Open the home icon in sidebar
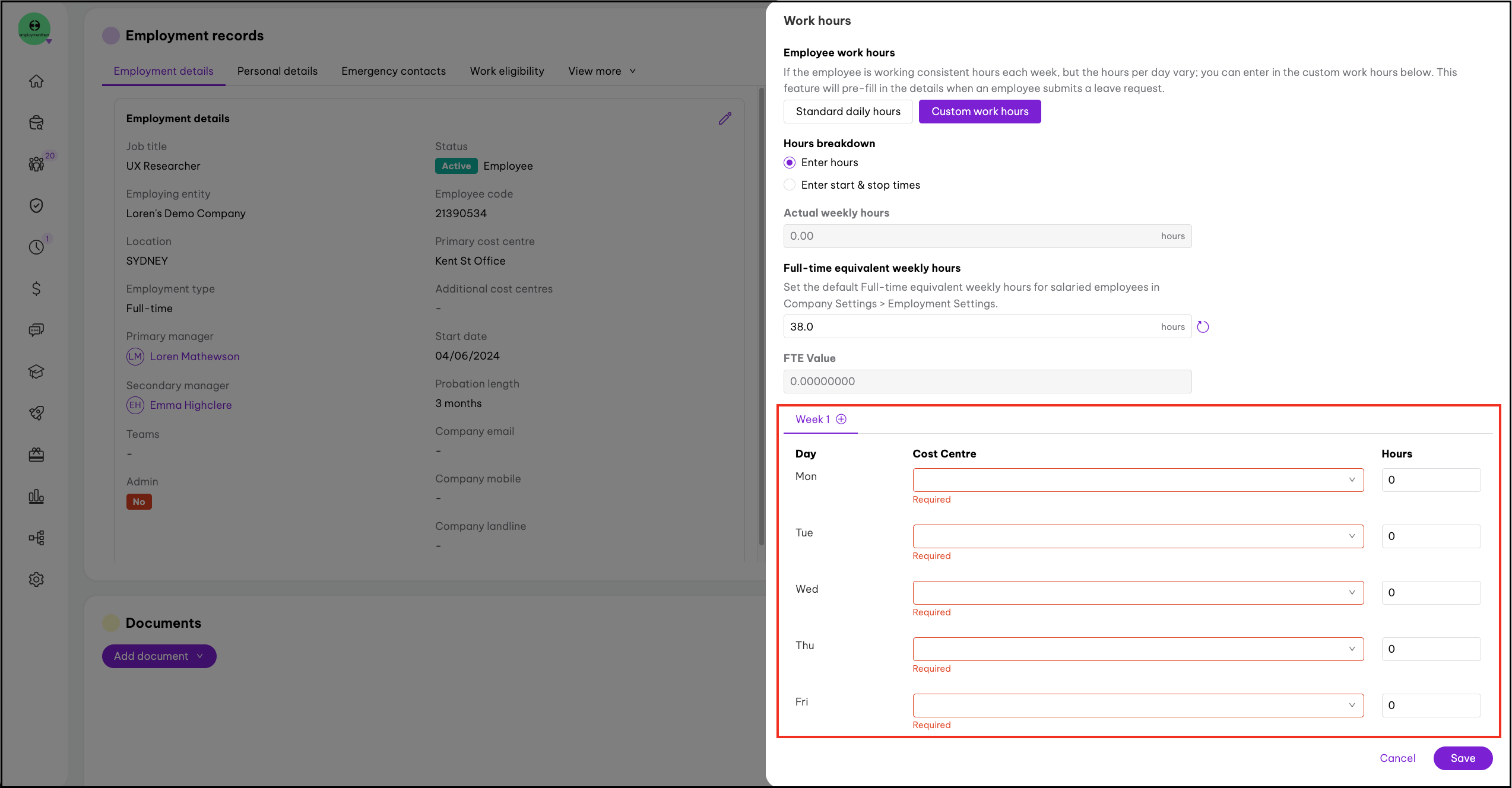 point(36,81)
